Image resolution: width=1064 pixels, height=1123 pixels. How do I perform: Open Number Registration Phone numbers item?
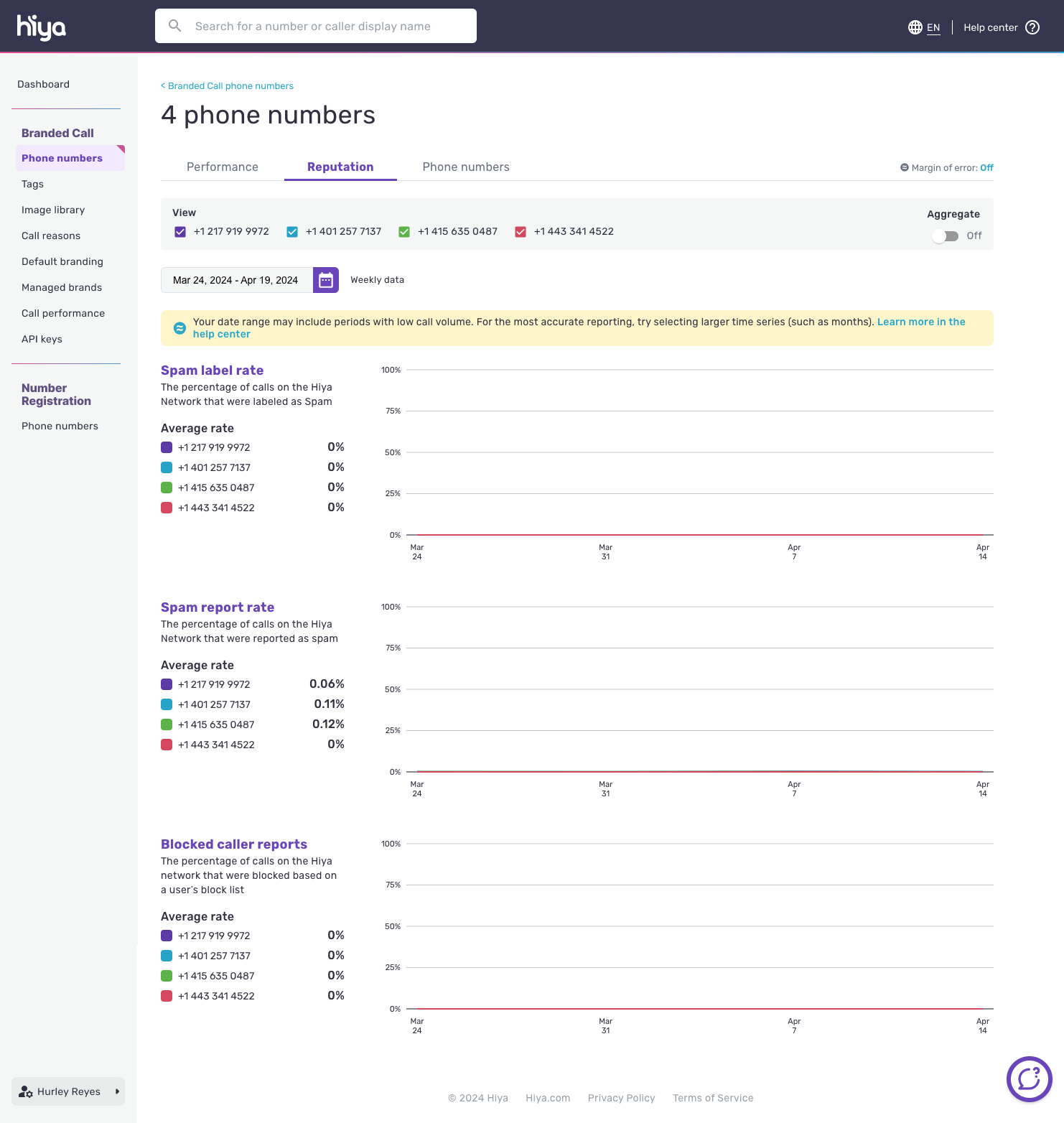[60, 426]
